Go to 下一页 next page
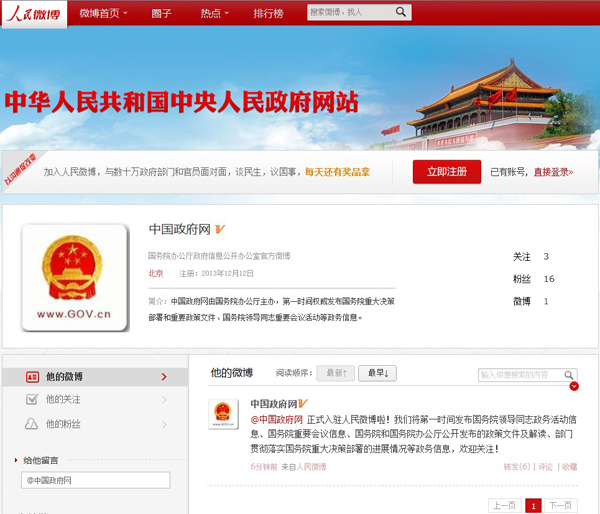This screenshot has width=600, height=514. 561,505
